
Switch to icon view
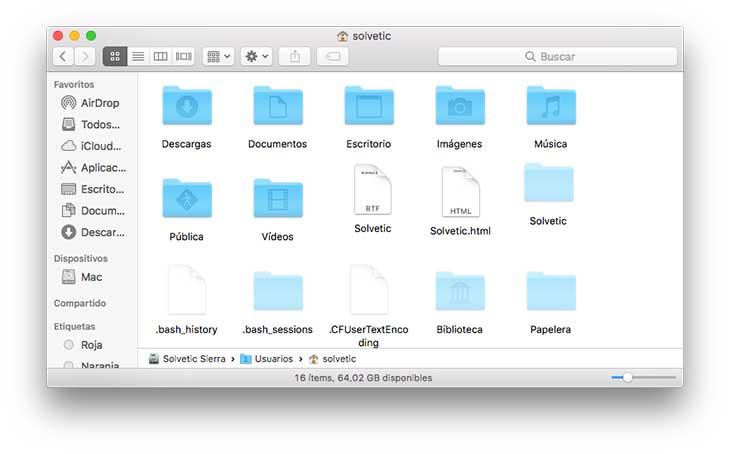115,56
